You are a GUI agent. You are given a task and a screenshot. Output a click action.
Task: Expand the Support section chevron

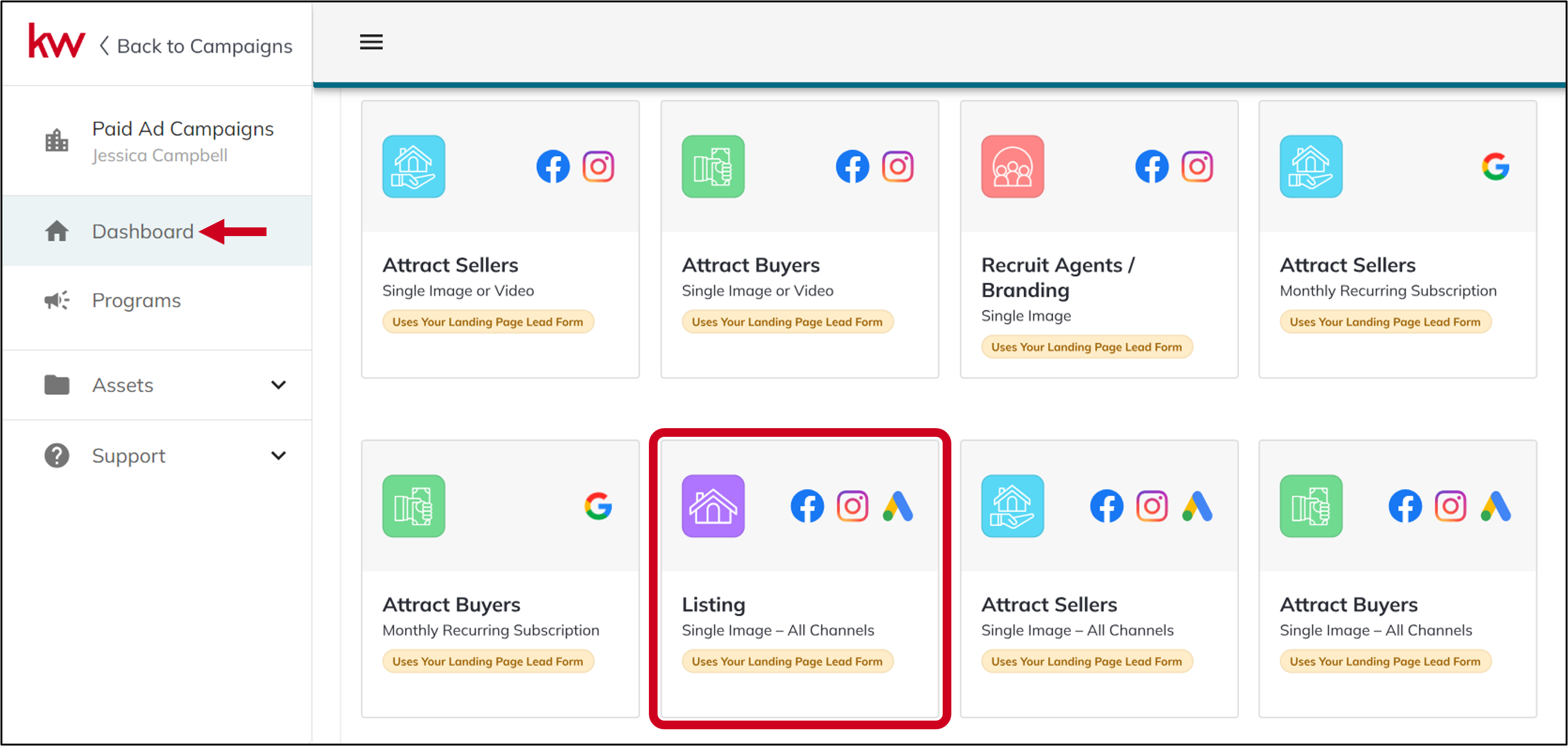pyautogui.click(x=279, y=455)
